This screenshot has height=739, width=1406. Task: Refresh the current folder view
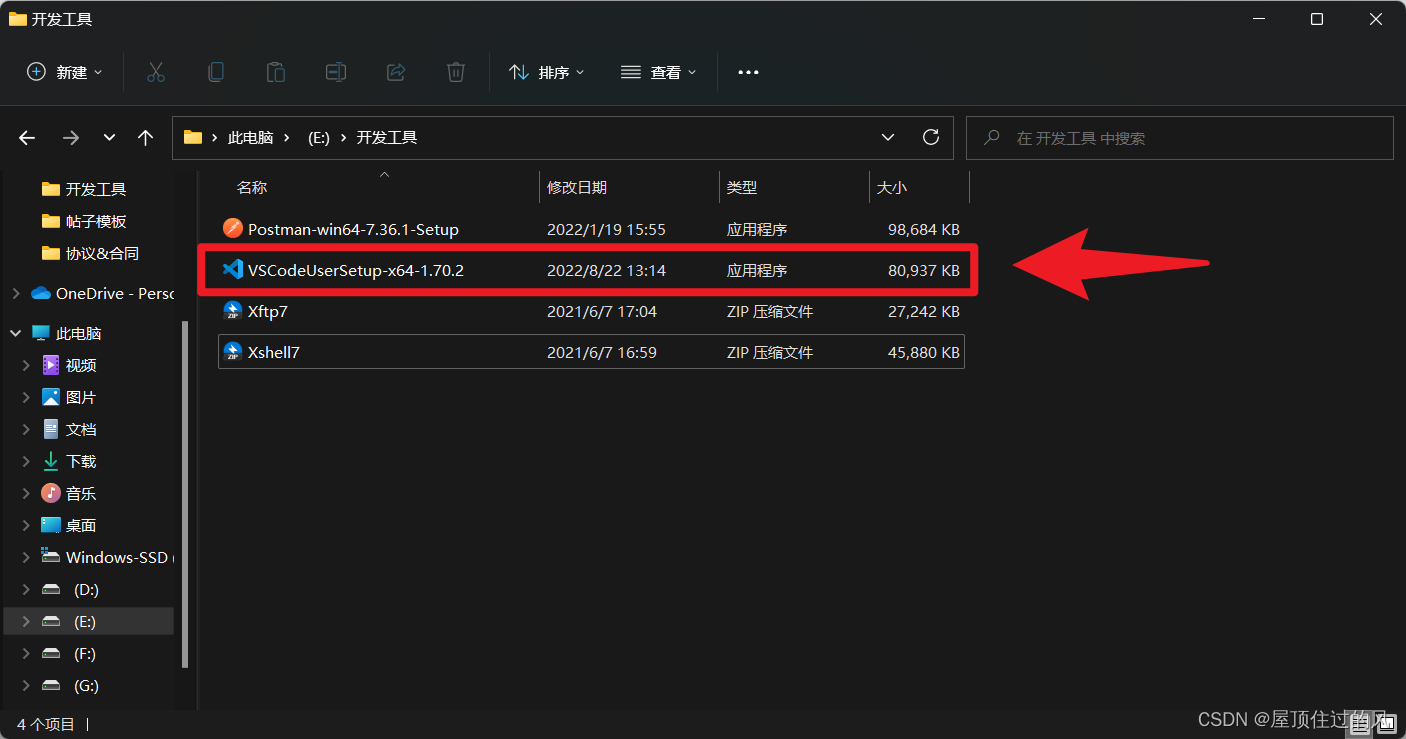(x=931, y=137)
